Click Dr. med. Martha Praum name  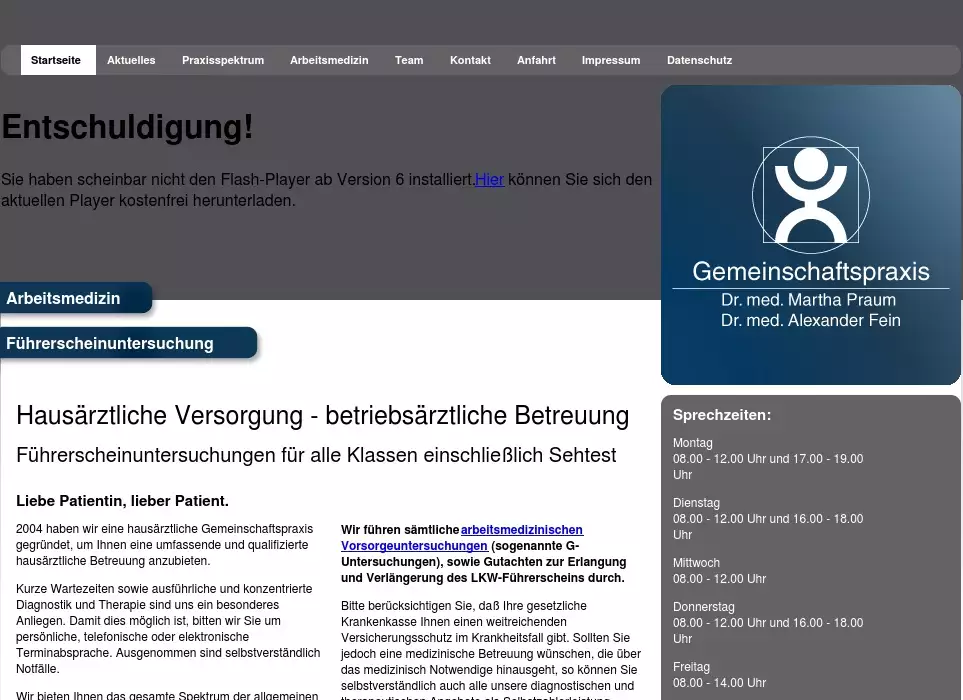(808, 300)
